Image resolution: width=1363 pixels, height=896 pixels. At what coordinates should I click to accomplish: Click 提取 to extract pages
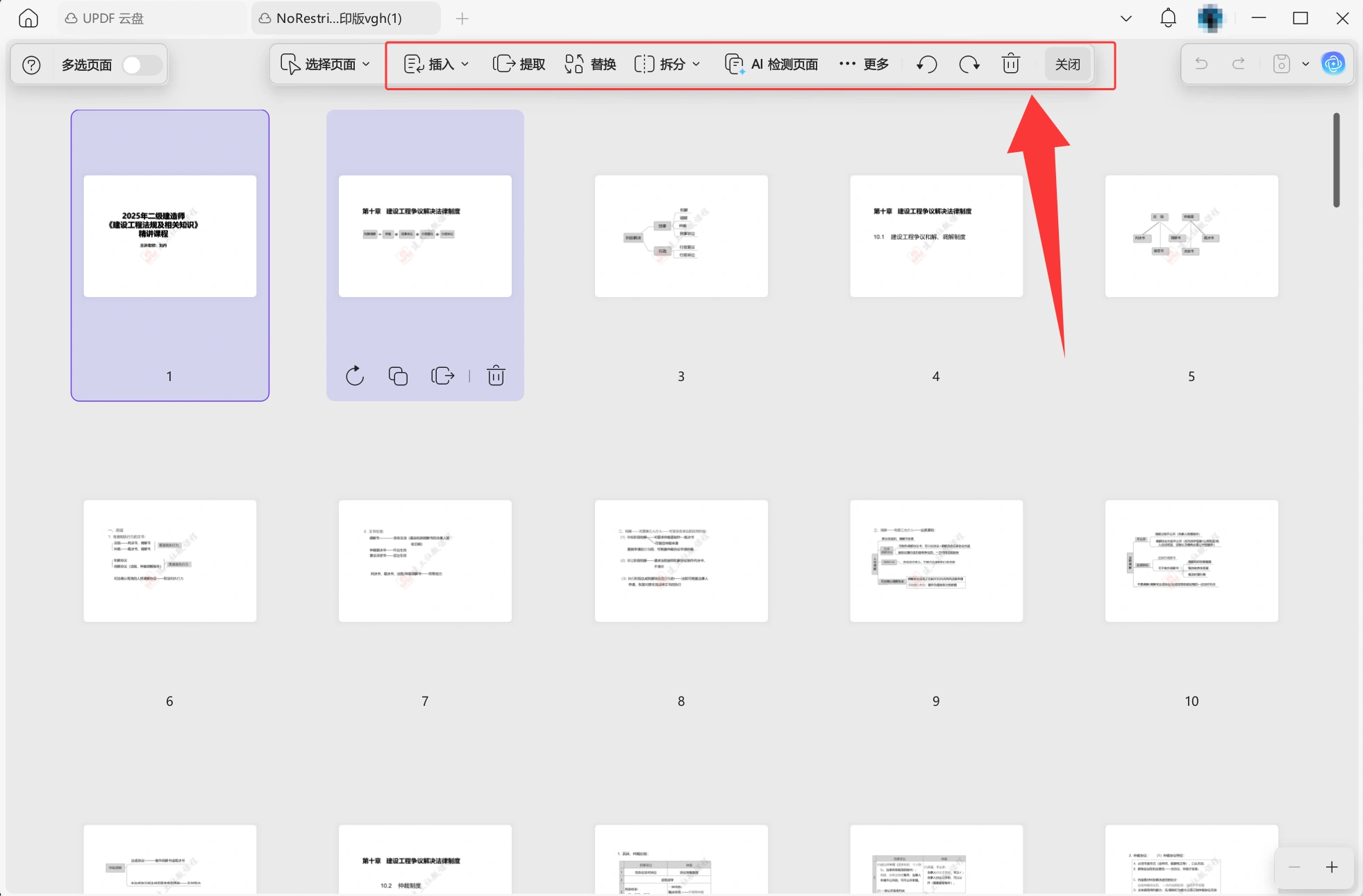point(519,65)
